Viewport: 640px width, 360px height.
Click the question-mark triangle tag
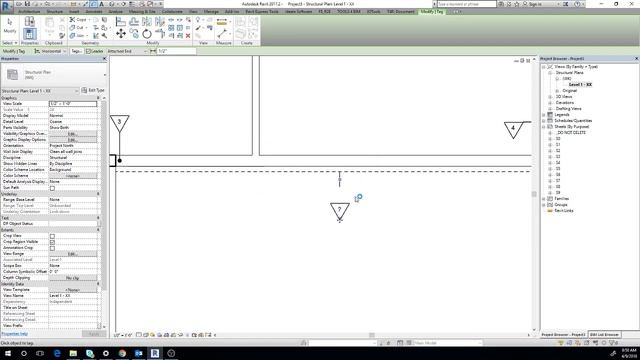pyautogui.click(x=340, y=211)
